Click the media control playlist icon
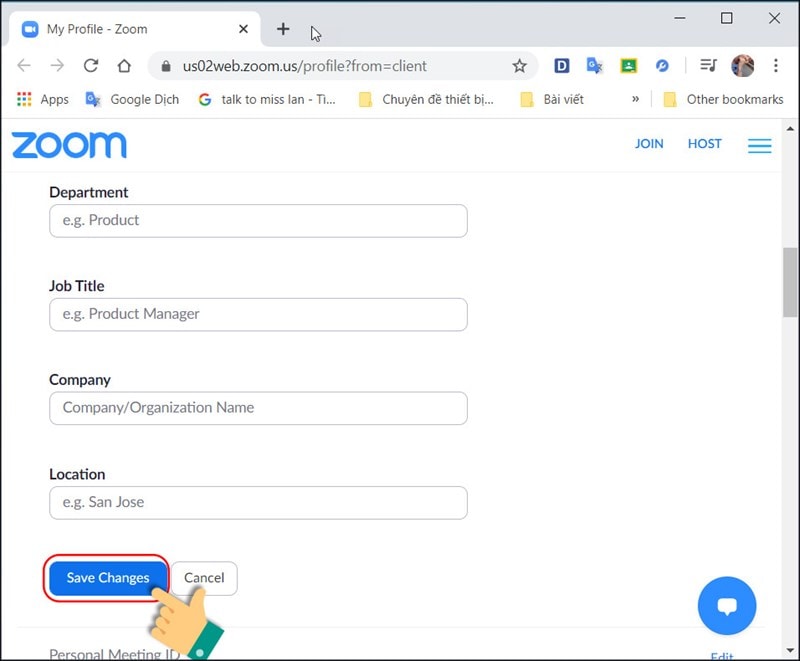This screenshot has height=661, width=800. click(x=708, y=66)
